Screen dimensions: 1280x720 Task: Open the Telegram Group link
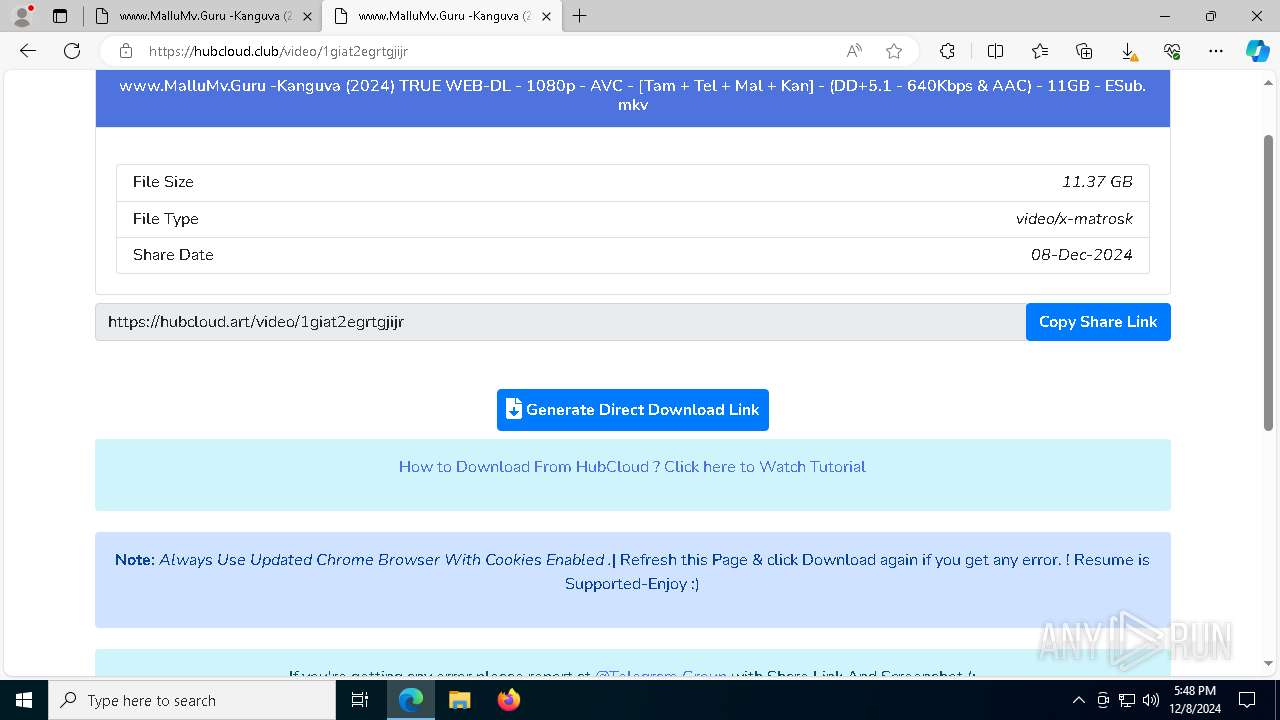click(x=660, y=675)
